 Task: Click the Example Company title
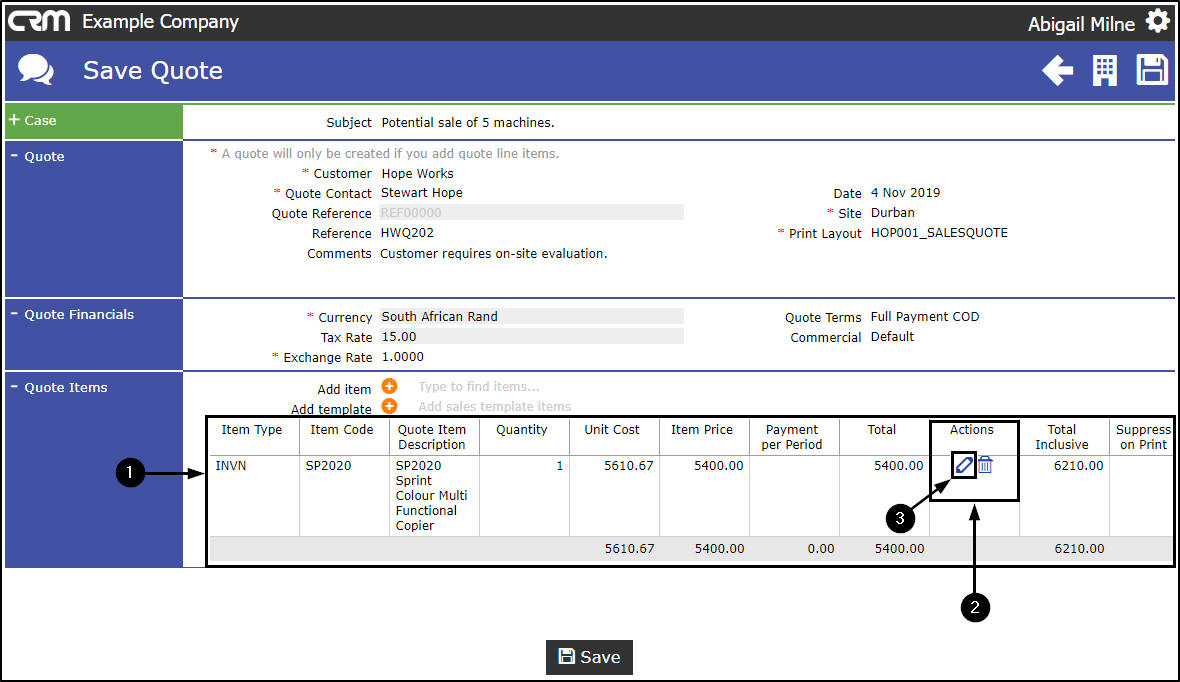[160, 22]
